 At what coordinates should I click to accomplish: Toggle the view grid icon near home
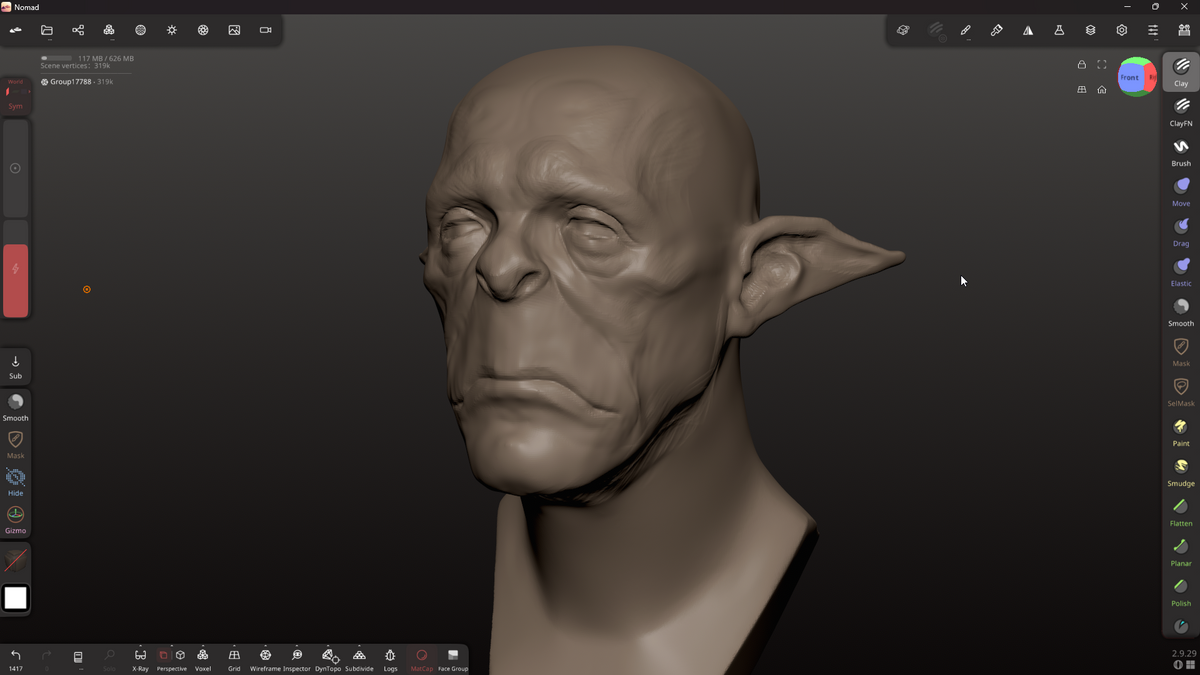coord(1081,90)
